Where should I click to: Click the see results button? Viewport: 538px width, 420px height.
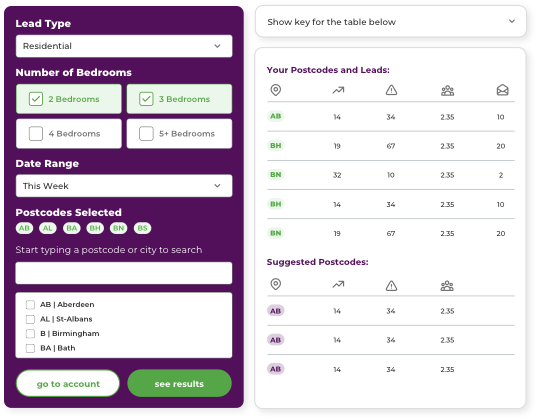click(179, 384)
